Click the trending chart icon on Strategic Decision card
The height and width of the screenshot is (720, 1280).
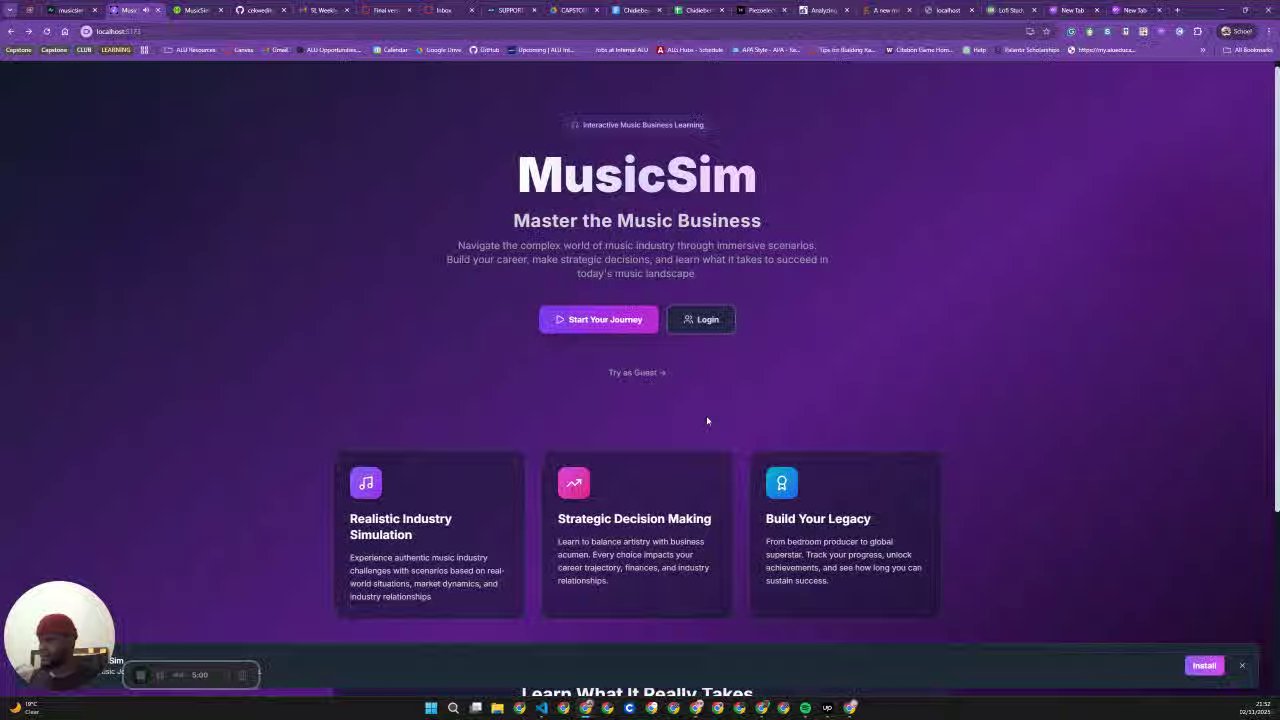pos(574,483)
